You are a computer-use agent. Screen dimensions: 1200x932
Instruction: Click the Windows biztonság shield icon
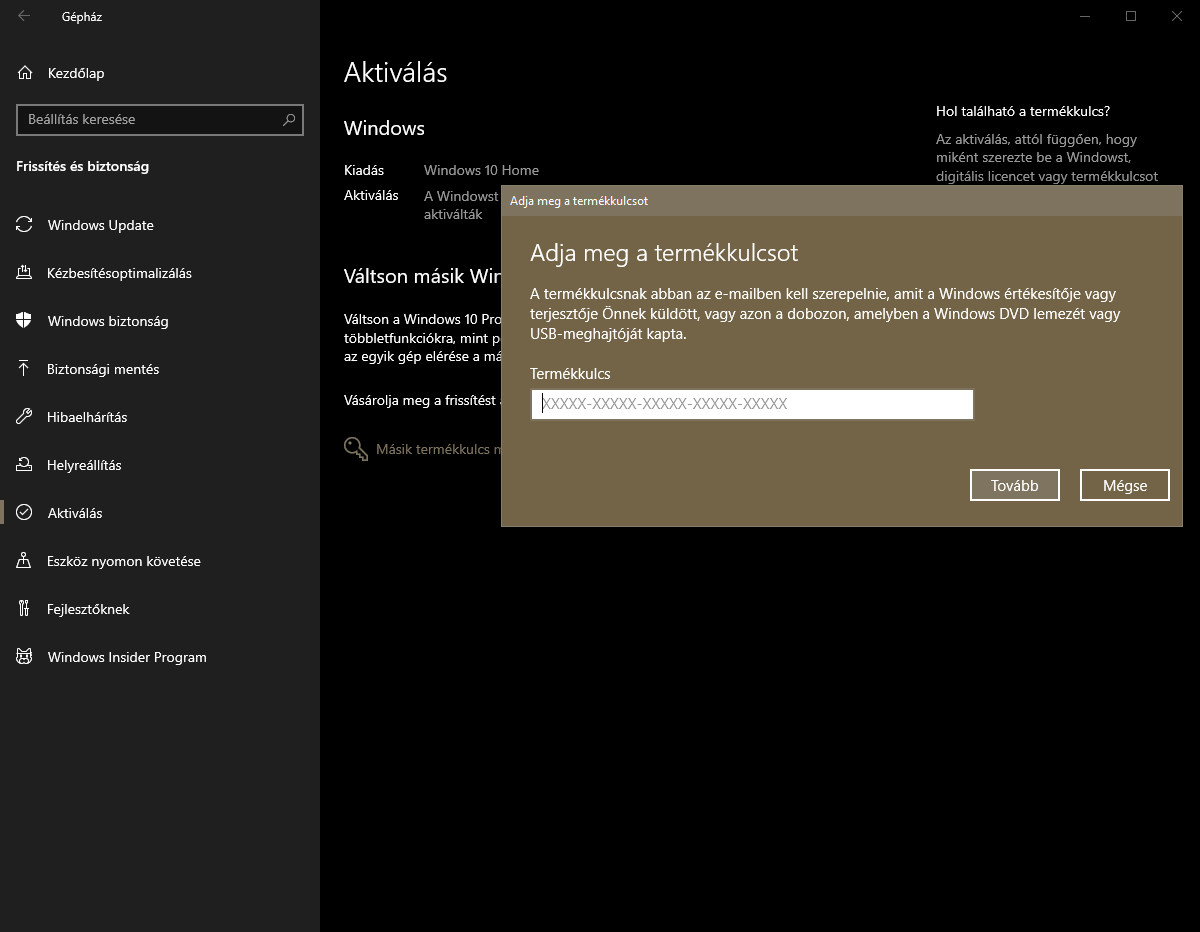pos(24,321)
